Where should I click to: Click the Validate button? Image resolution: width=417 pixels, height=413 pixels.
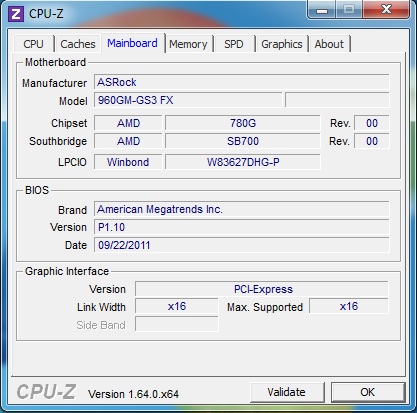point(287,392)
